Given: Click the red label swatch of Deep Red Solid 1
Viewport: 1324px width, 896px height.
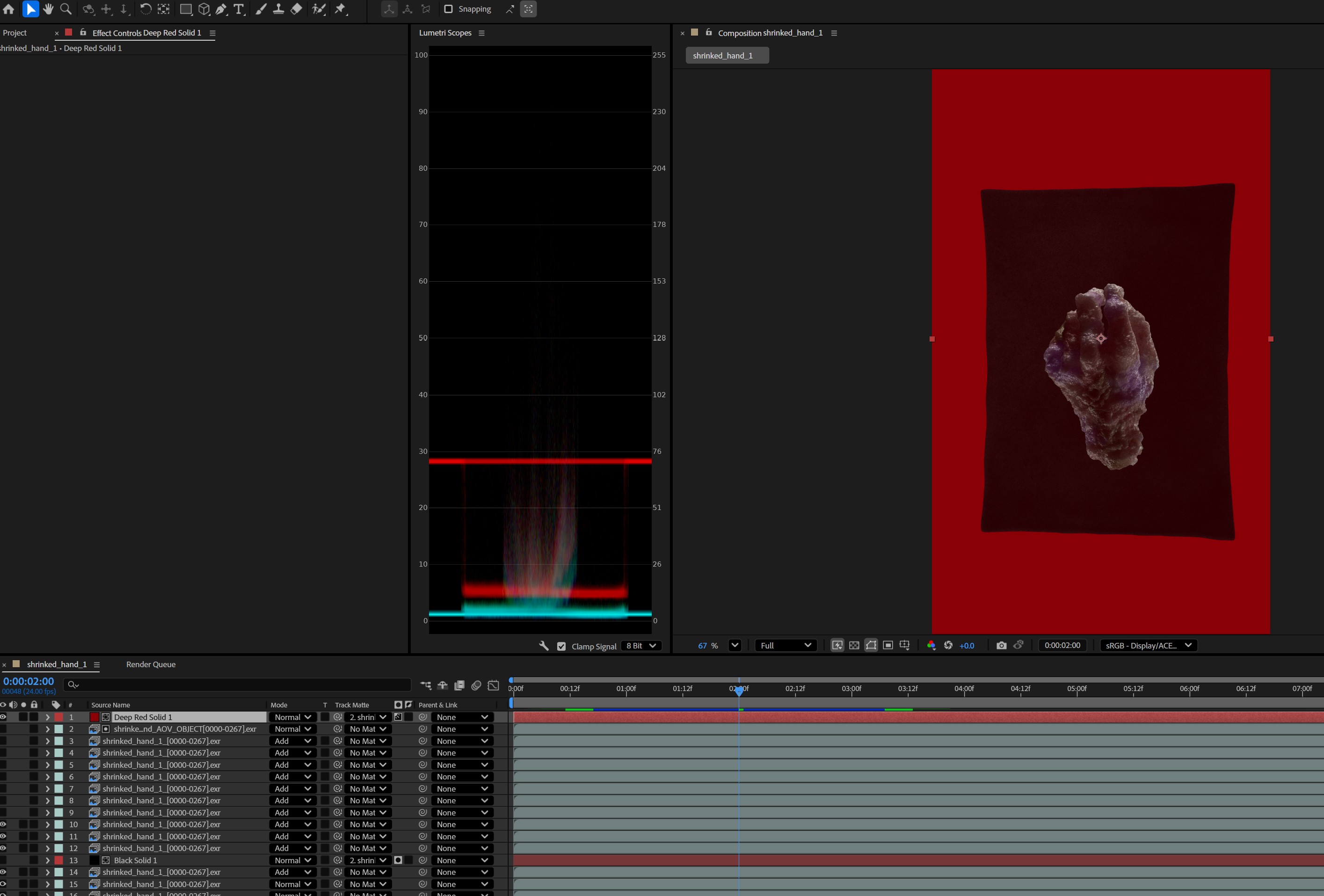Looking at the screenshot, I should pos(59,717).
